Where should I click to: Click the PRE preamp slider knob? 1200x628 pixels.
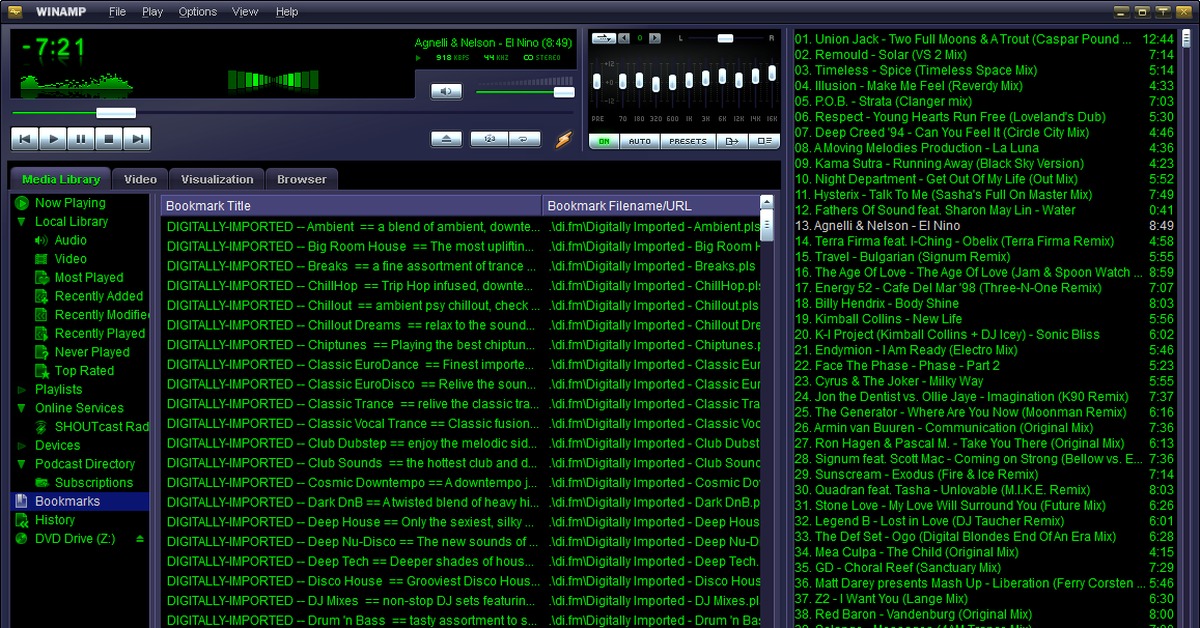coord(598,80)
